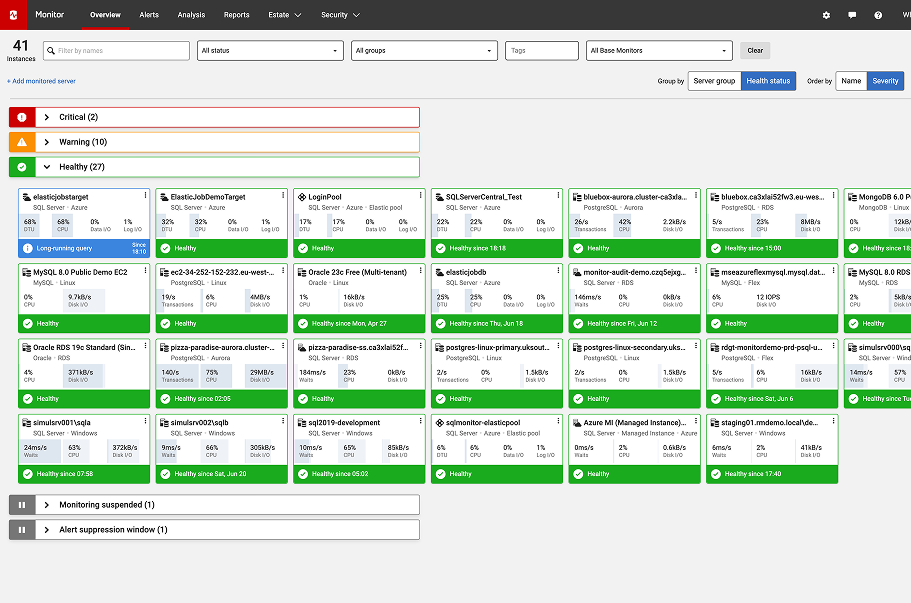Click the Azure MI Managed Instance server icon

point(578,423)
